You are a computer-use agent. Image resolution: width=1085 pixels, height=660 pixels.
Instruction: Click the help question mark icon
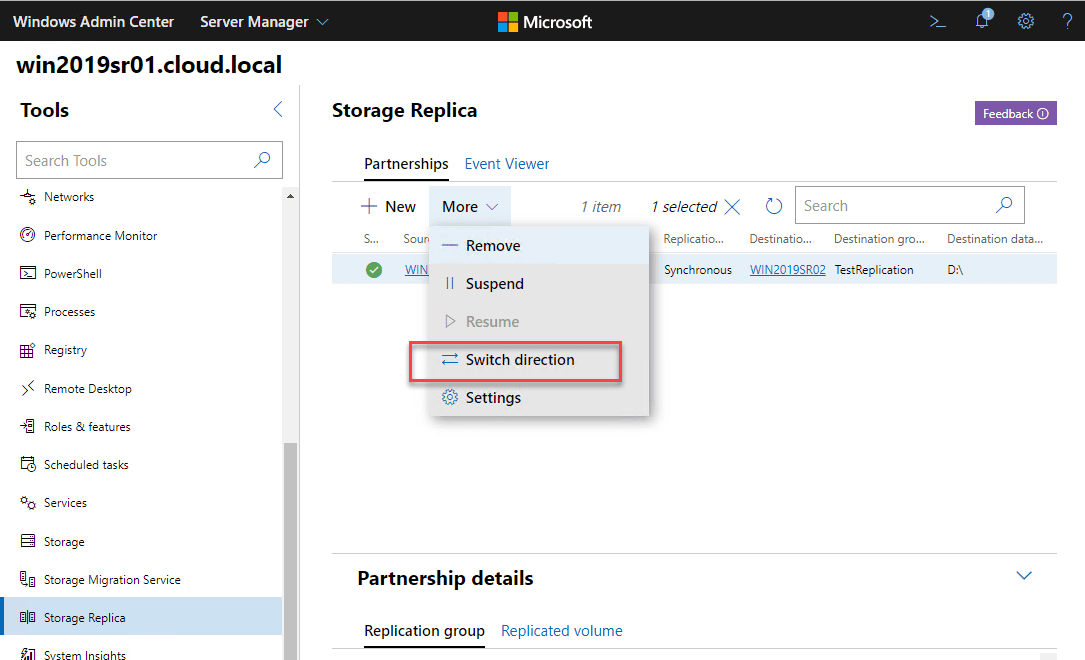[x=1067, y=21]
